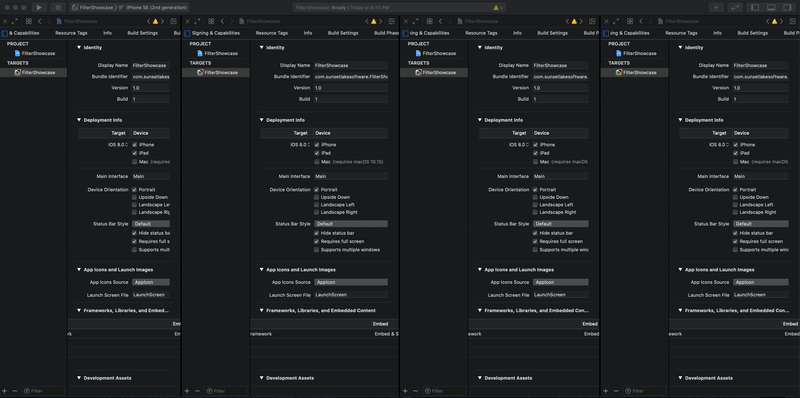Click the Version field in the rightmost pane
This screenshot has height=398, width=800.
[x=761, y=88]
